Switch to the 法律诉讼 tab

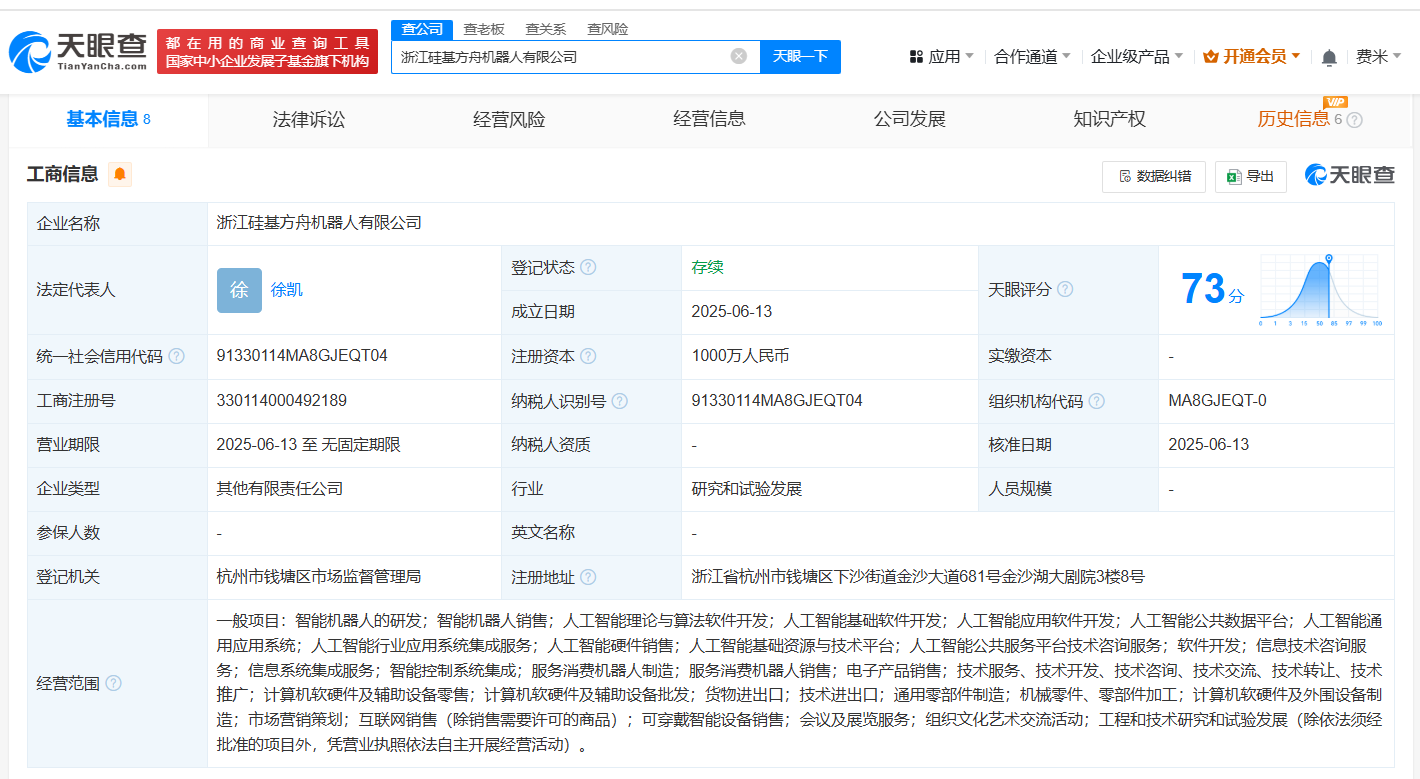[x=309, y=120]
